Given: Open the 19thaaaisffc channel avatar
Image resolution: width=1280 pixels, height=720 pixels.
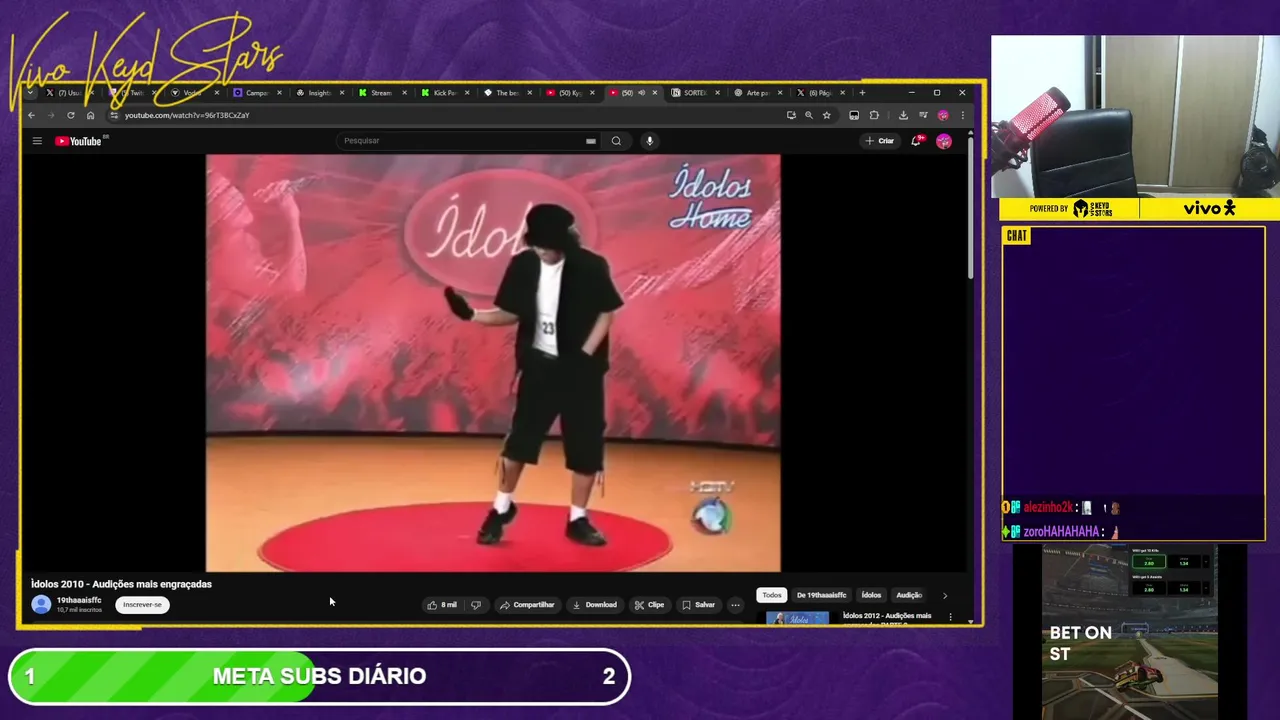Looking at the screenshot, I should (x=41, y=604).
